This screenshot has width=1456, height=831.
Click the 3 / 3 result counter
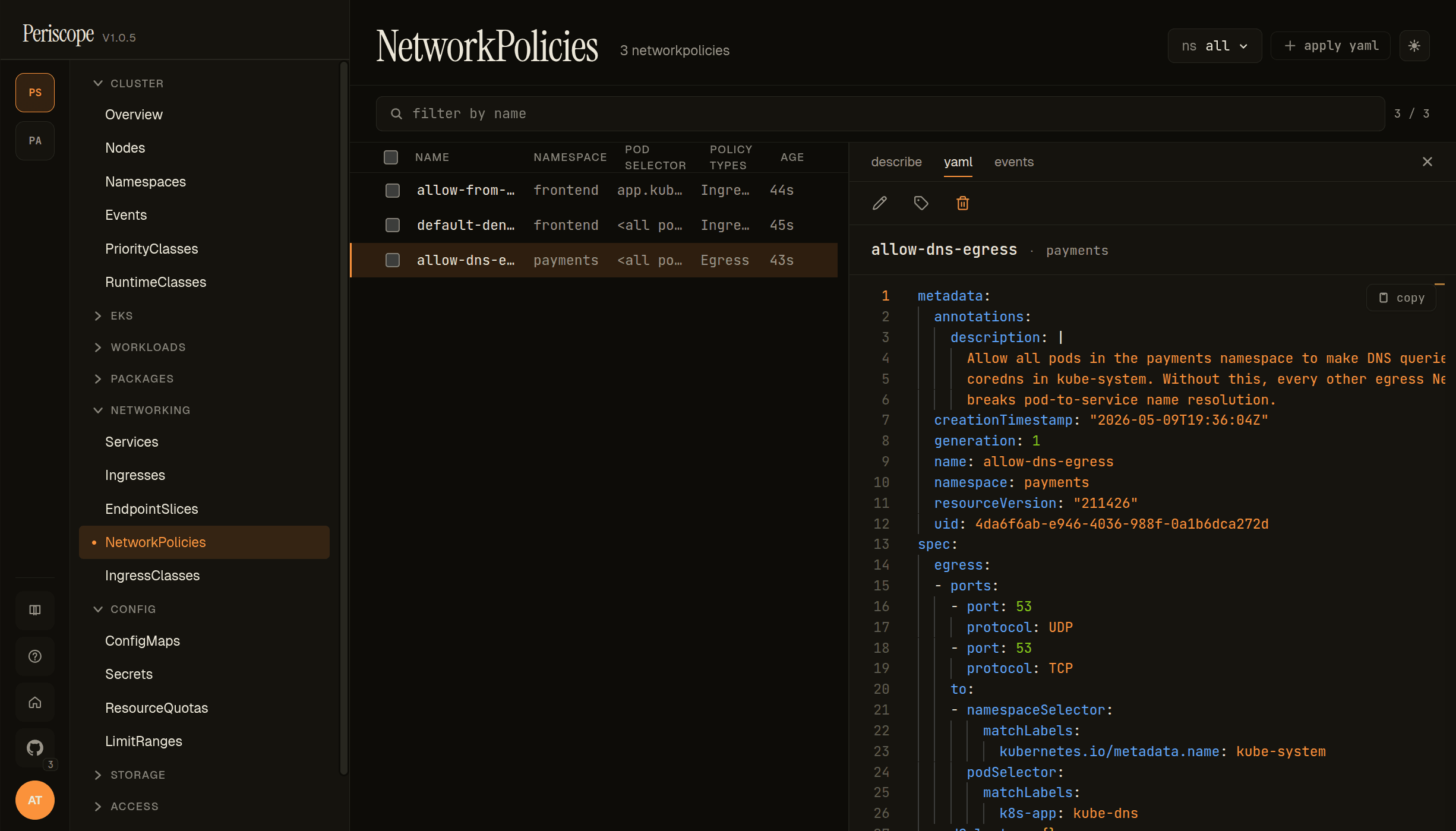tap(1411, 113)
